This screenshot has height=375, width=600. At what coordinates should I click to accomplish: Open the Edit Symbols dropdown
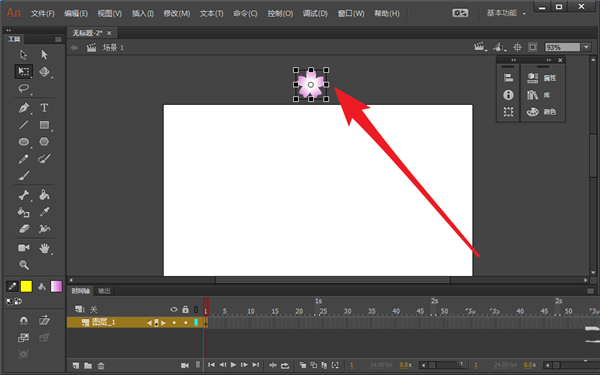pyautogui.click(x=499, y=47)
